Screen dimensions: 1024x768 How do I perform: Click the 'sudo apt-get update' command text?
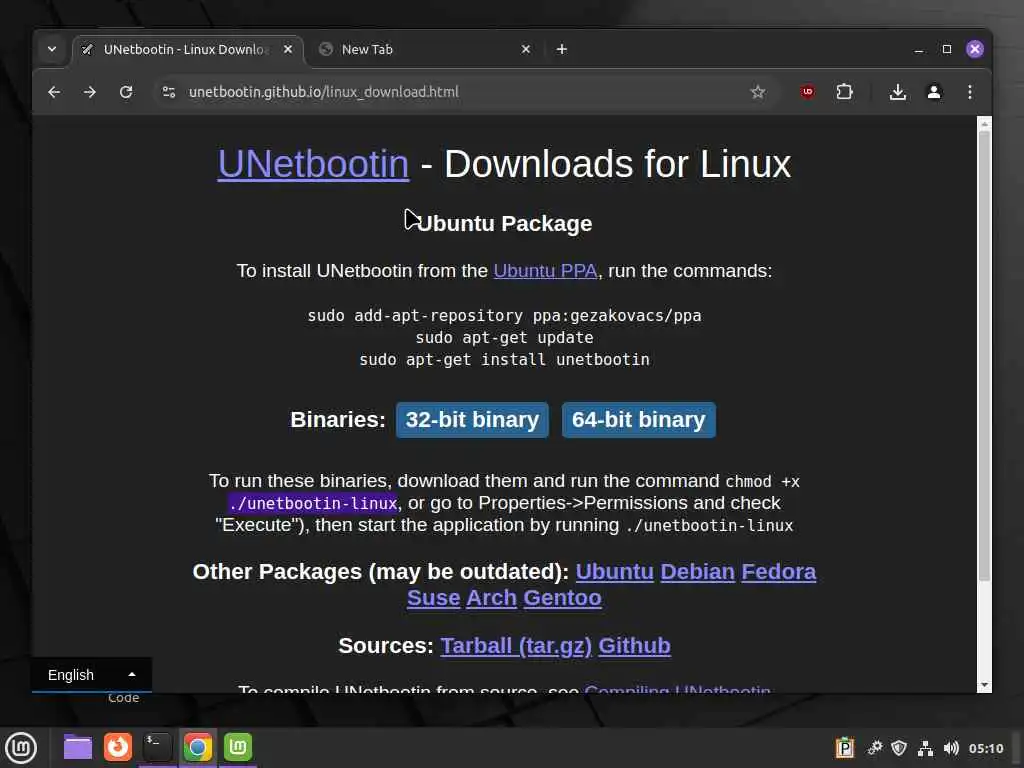pos(504,338)
